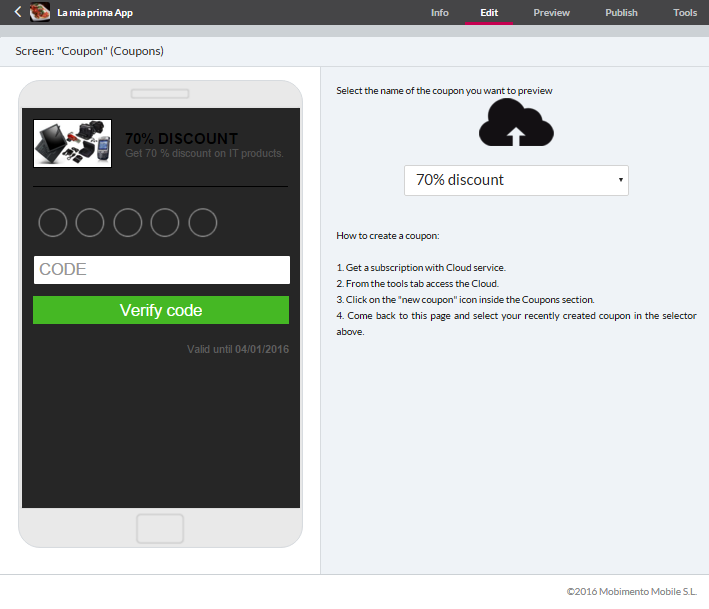Image resolution: width=709 pixels, height=609 pixels.
Task: Click the "La mia prima App" title
Action: (95, 13)
